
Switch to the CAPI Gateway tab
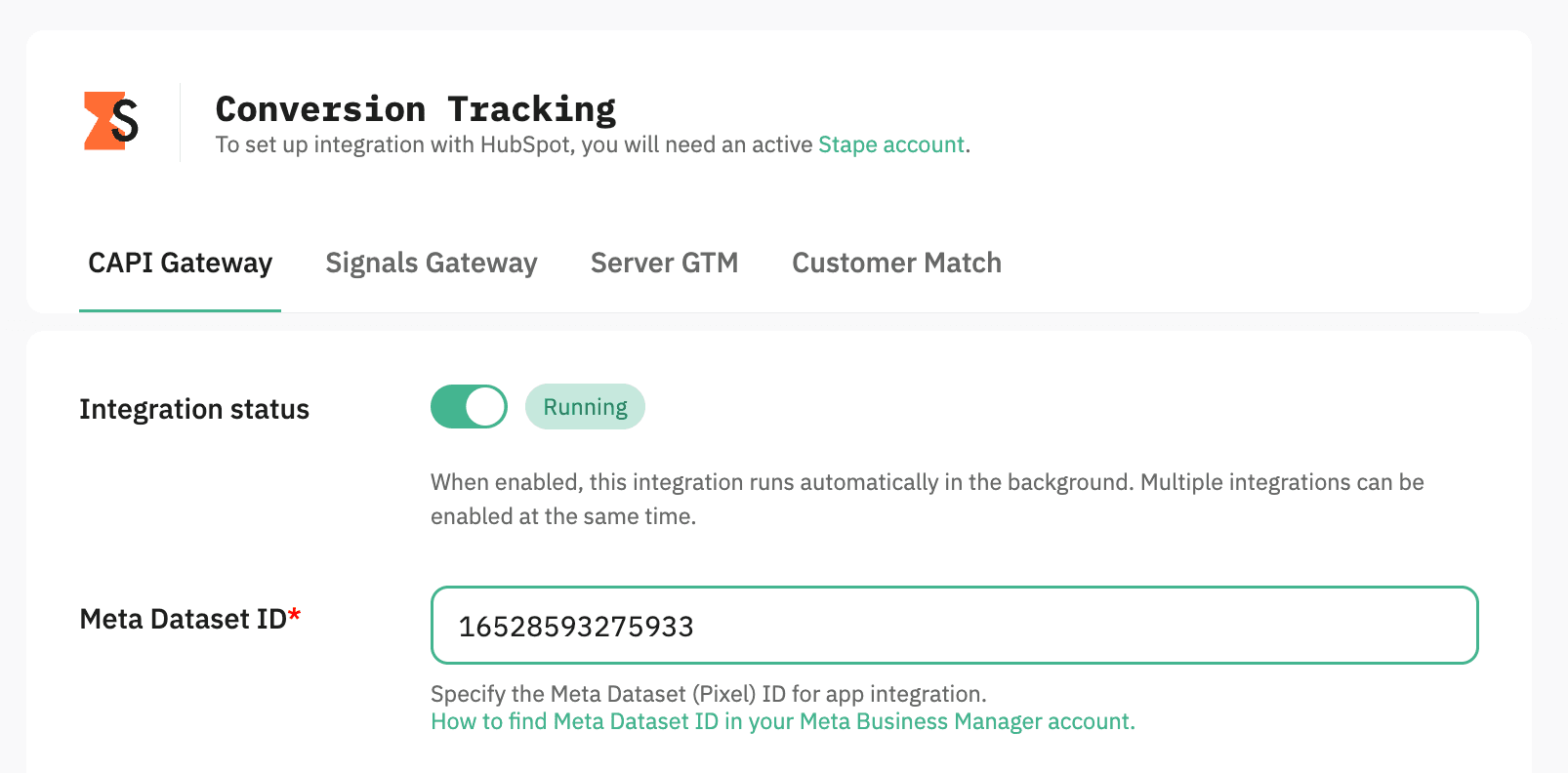pyautogui.click(x=180, y=263)
